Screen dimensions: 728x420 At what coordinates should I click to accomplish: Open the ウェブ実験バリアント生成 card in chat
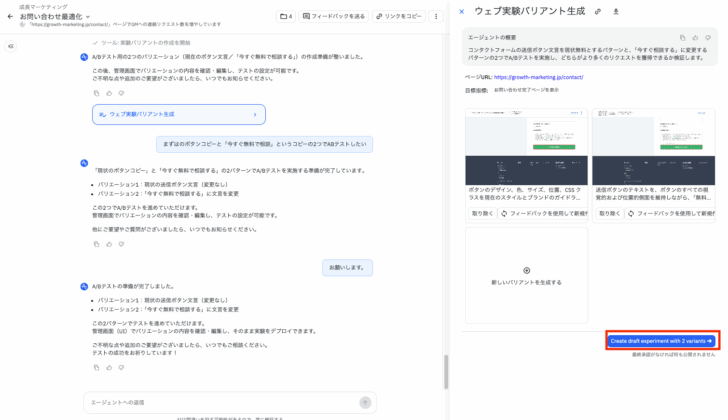tap(178, 115)
